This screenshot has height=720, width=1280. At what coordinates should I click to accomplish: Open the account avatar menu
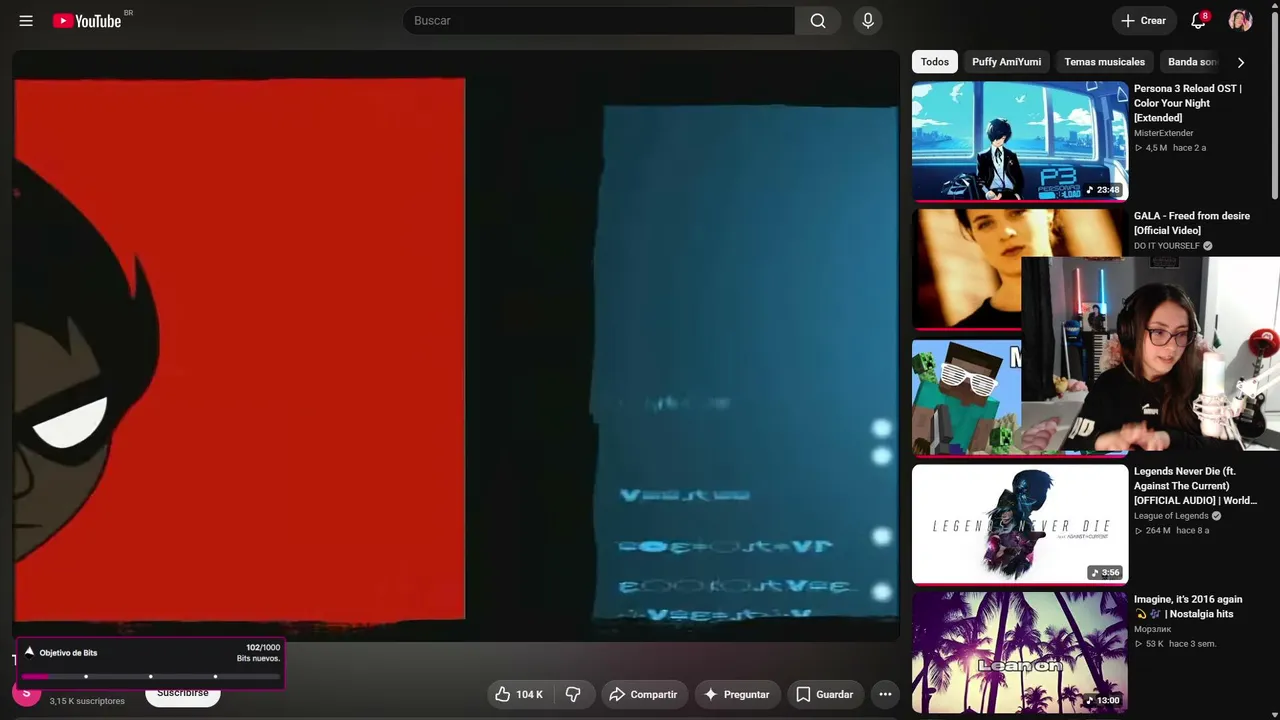[x=1240, y=21]
